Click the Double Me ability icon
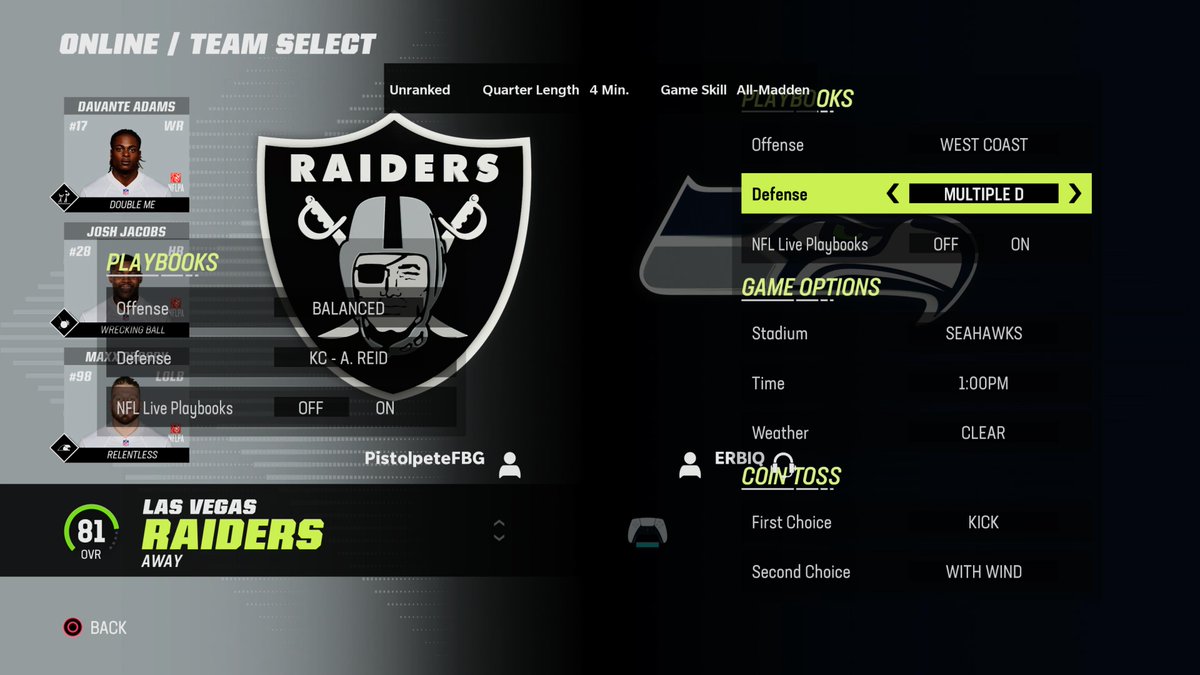Screen dimensions: 1200x675 point(66,197)
